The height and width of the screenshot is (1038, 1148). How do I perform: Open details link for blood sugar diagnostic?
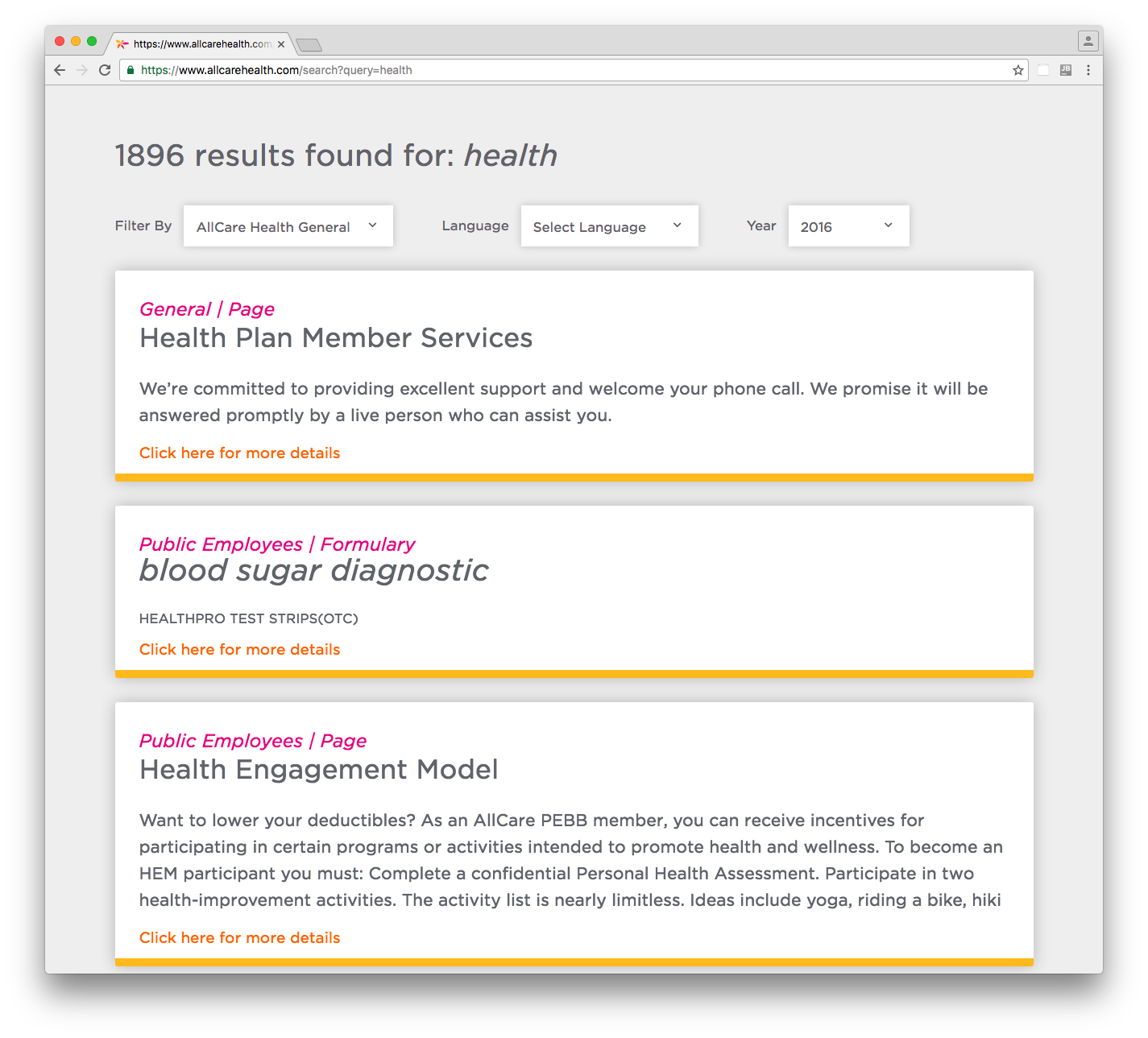[x=239, y=649]
